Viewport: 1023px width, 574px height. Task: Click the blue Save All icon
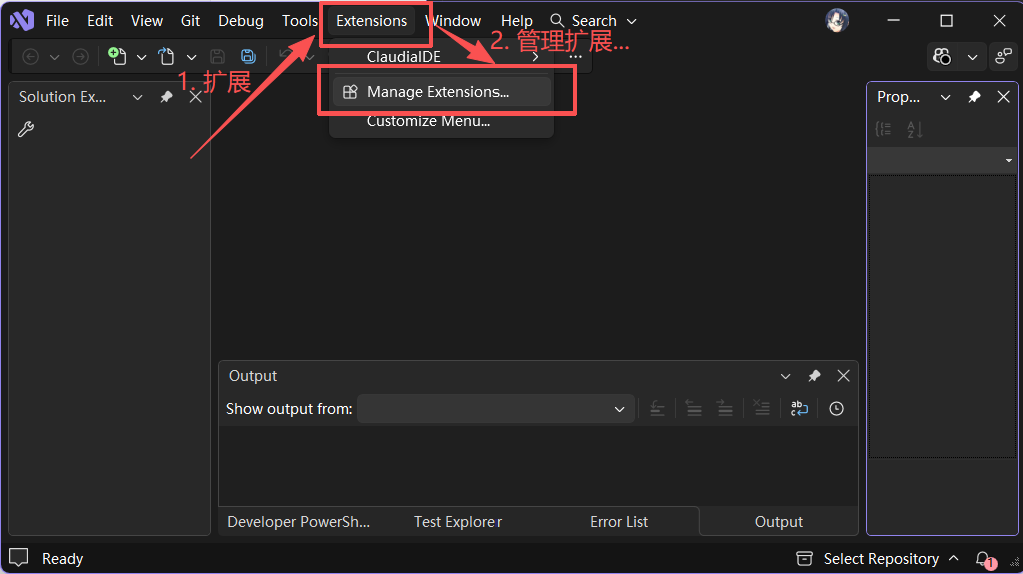[248, 57]
